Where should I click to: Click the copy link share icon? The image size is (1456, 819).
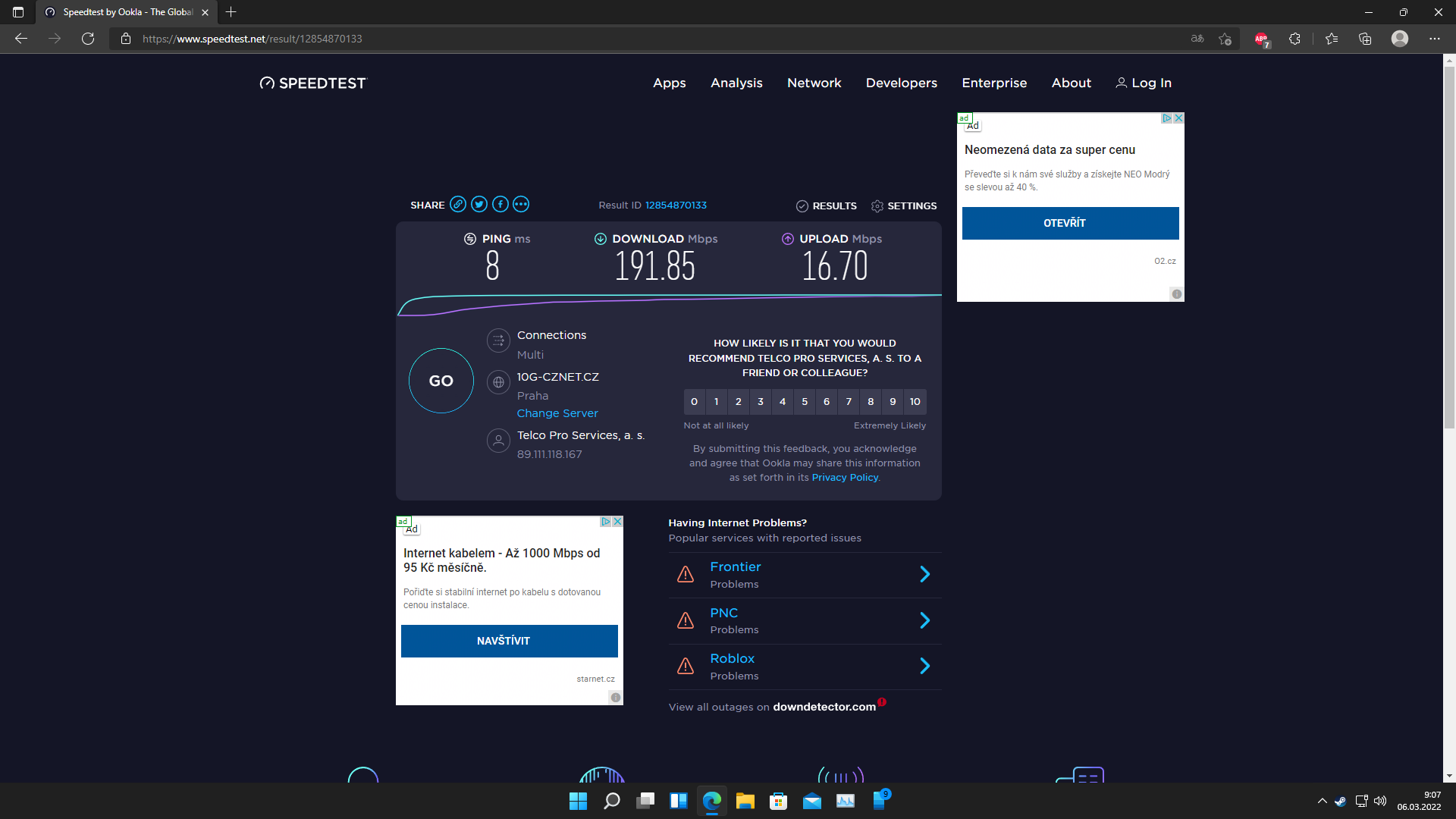(x=457, y=204)
